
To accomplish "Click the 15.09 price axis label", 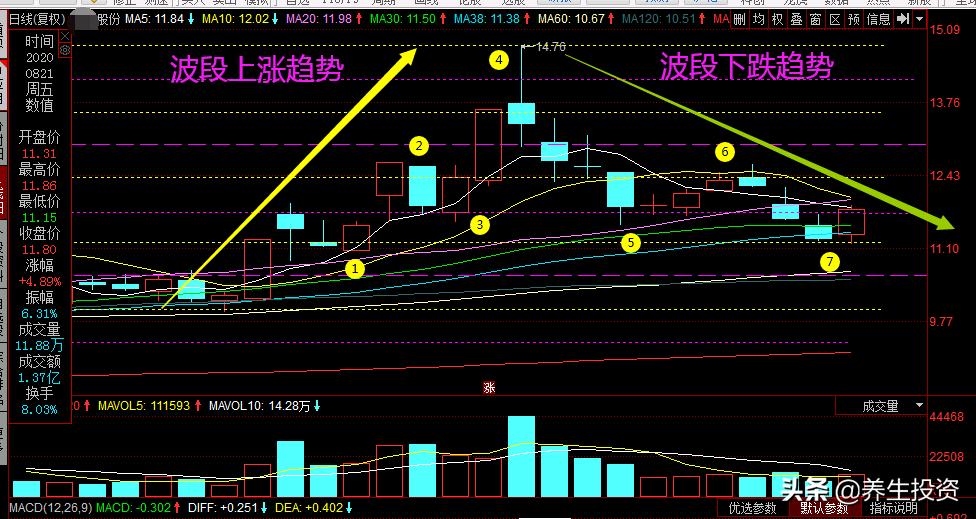I will coord(945,29).
